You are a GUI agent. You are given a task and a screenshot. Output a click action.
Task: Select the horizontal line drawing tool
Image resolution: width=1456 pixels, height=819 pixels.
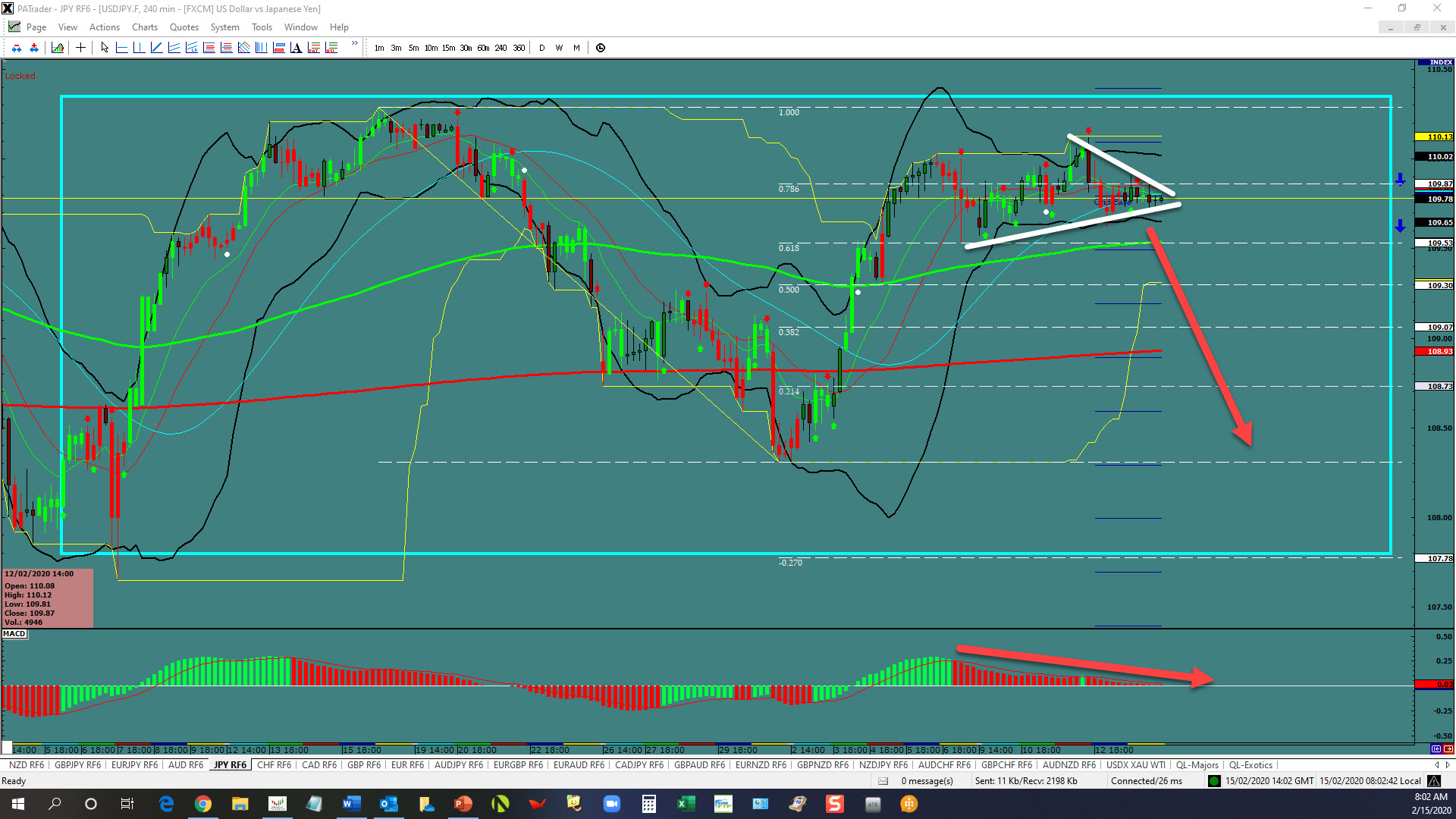[121, 48]
